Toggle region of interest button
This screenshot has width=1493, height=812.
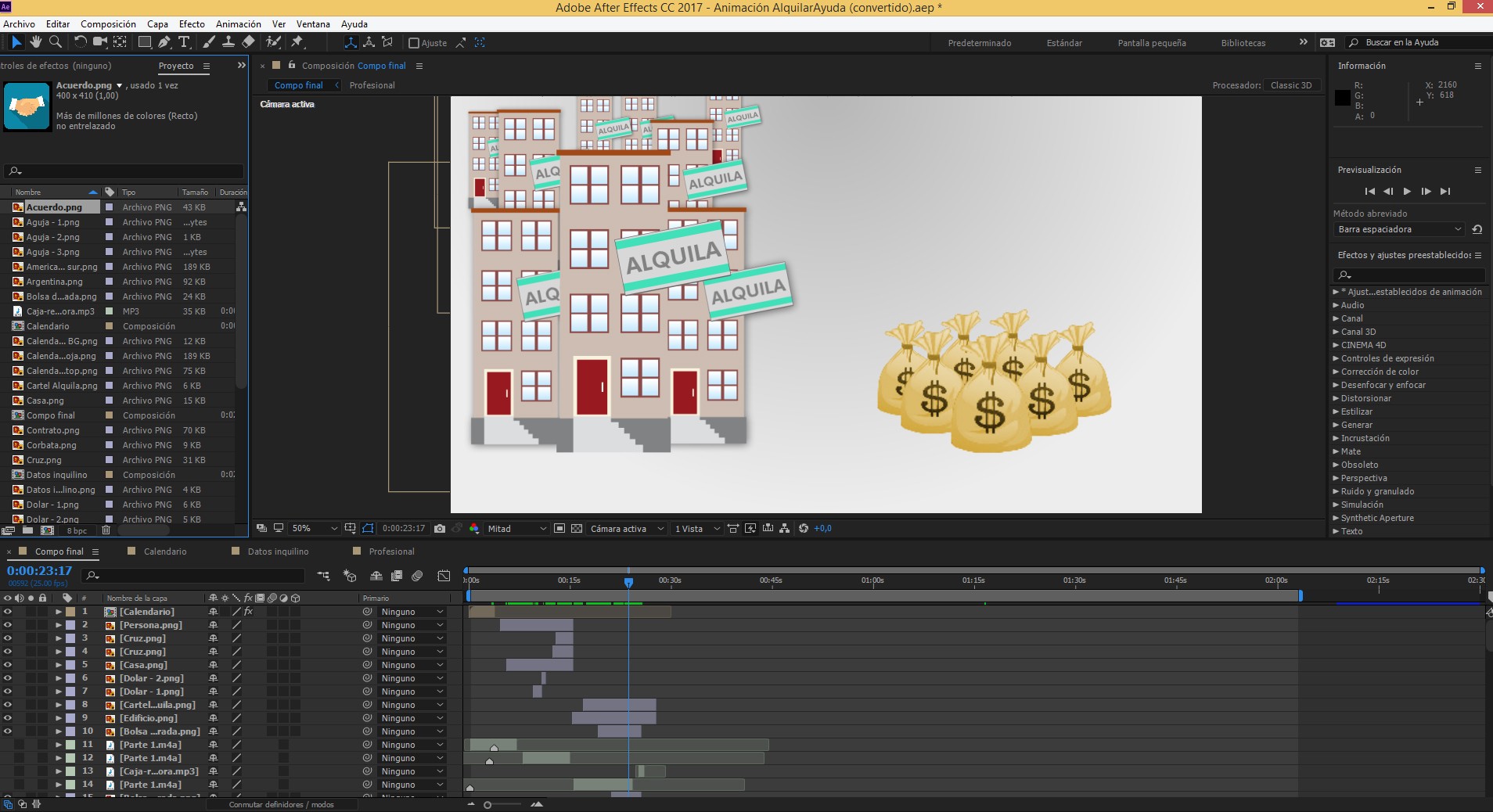[559, 529]
